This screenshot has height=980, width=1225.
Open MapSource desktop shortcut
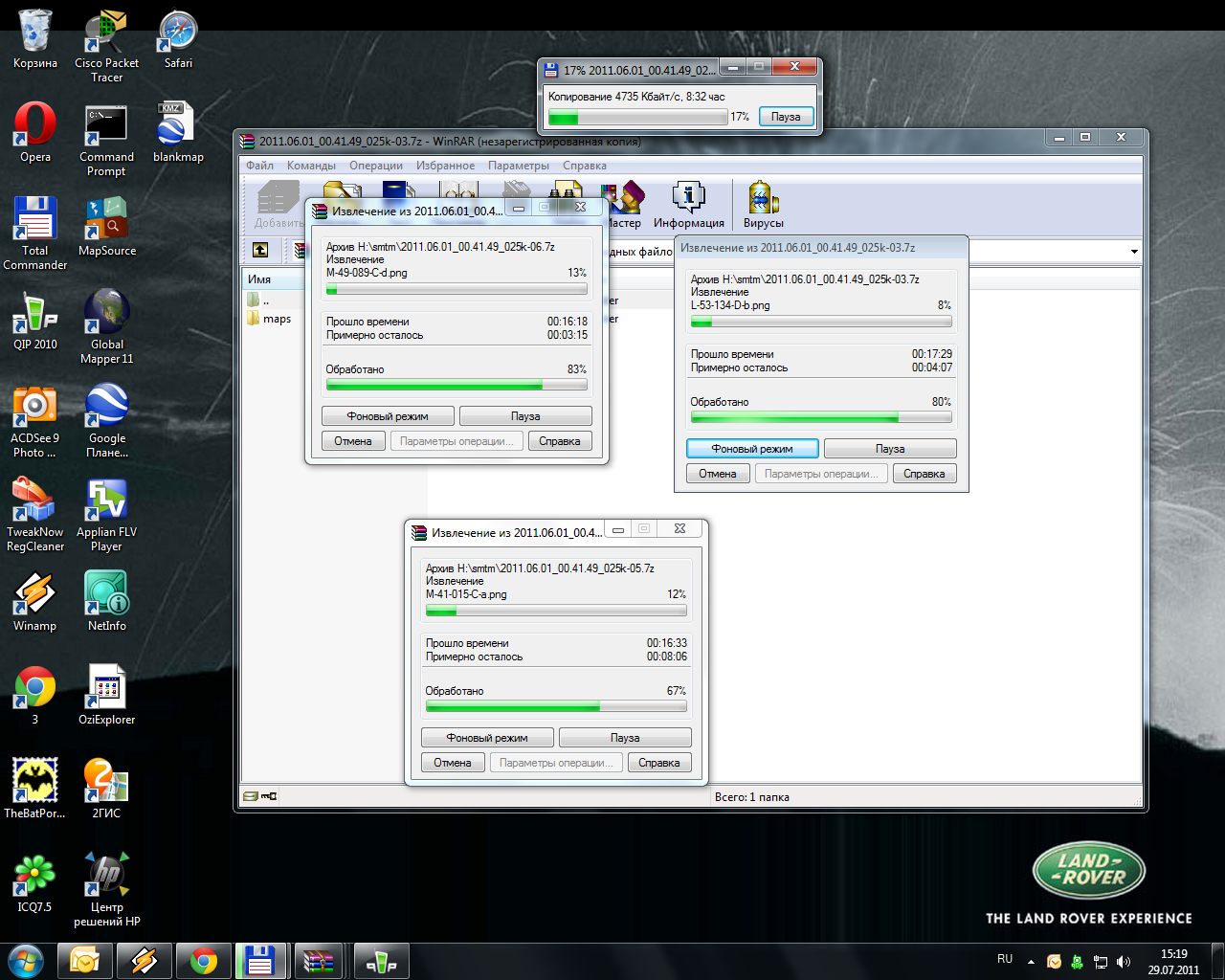[106, 227]
